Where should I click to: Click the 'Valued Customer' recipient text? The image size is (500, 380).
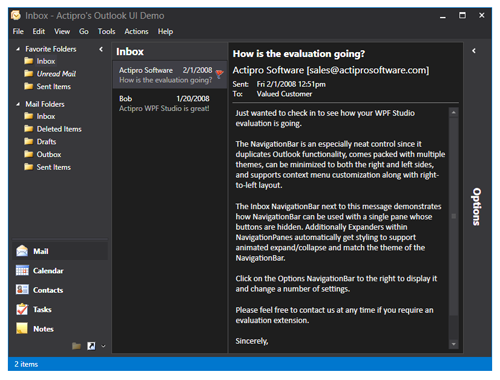point(284,94)
